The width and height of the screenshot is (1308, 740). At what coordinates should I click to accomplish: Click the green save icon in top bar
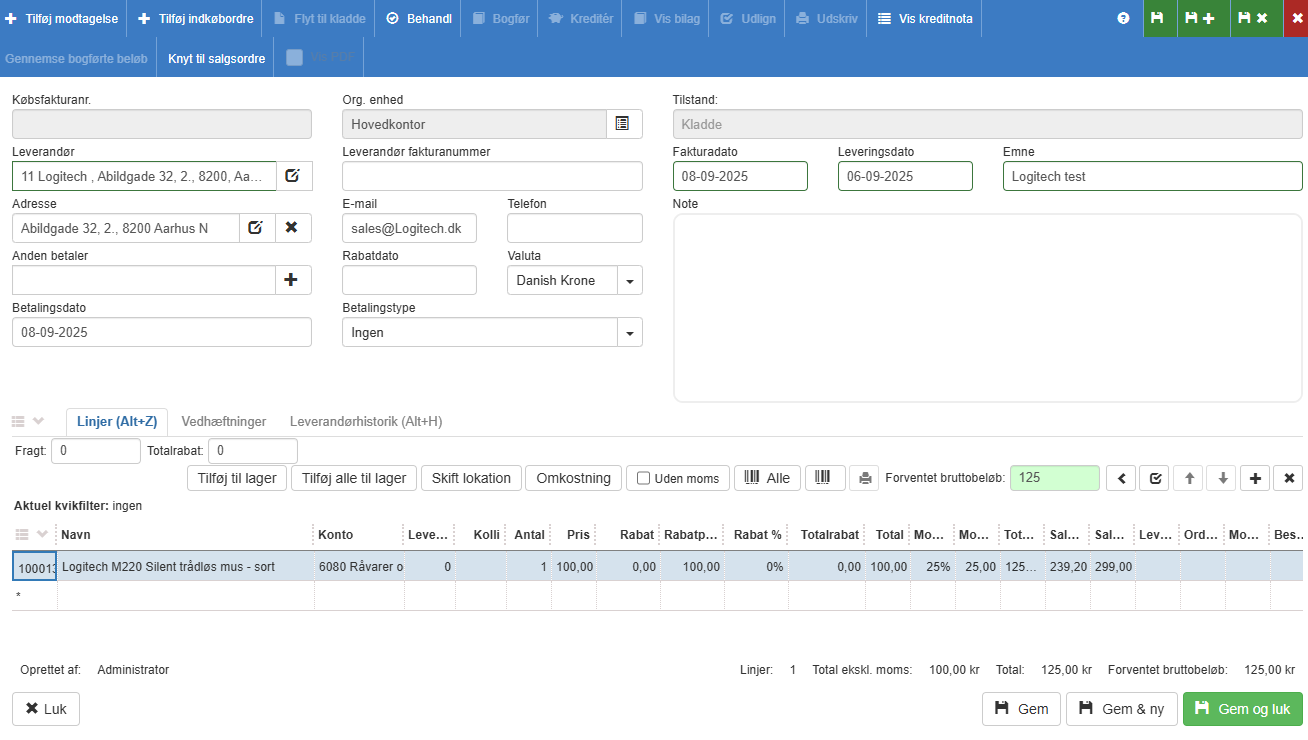coord(1160,18)
